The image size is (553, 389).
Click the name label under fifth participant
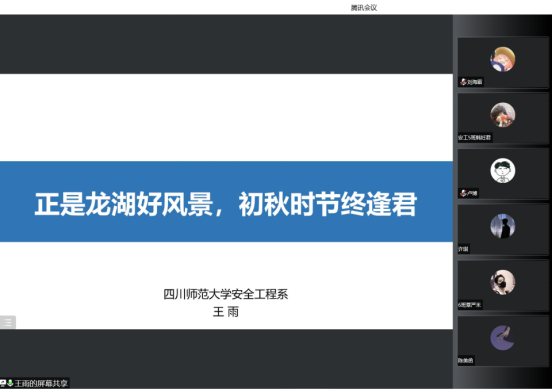(x=469, y=305)
